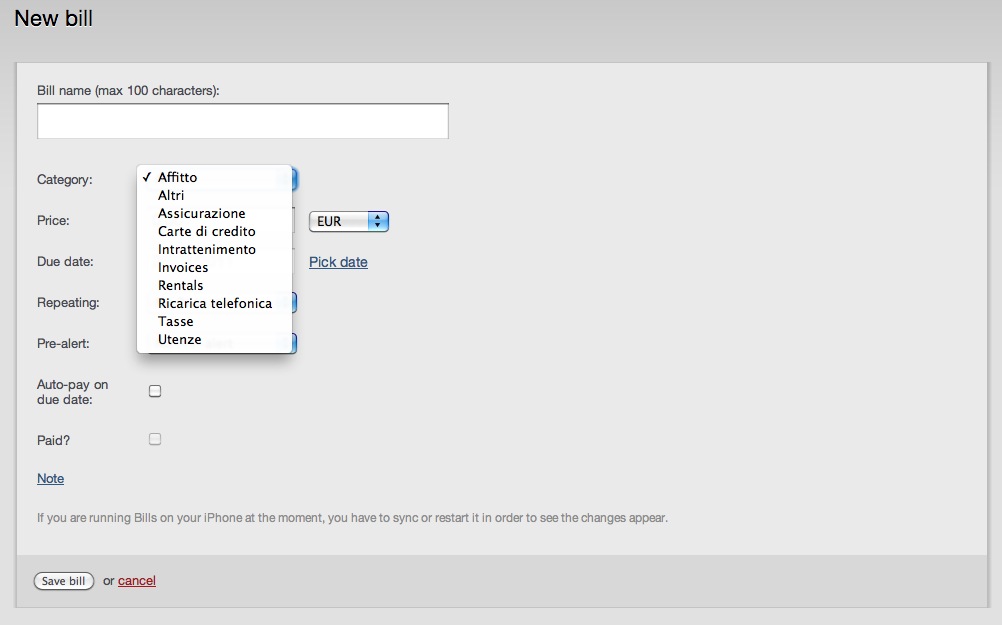Focus the Bill name text field
Image resolution: width=1002 pixels, height=625 pixels.
pos(242,121)
